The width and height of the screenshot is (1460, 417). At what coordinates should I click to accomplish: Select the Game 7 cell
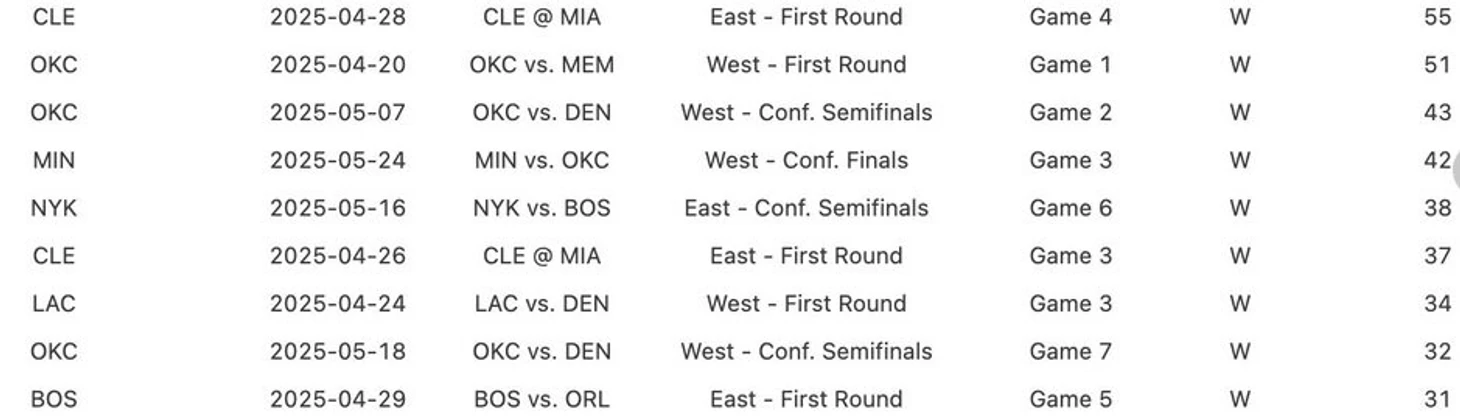[1070, 352]
